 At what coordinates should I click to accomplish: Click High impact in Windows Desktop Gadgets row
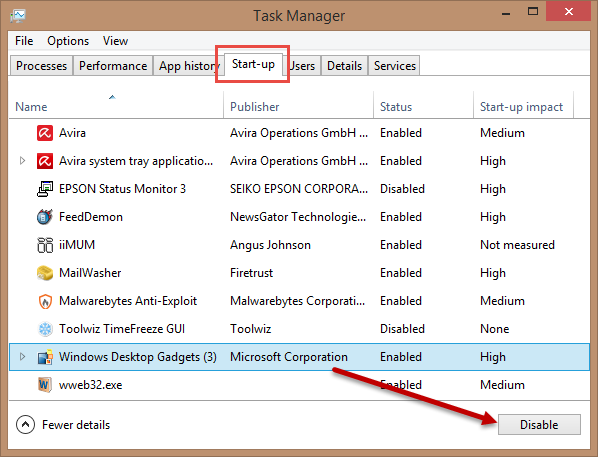click(x=493, y=357)
